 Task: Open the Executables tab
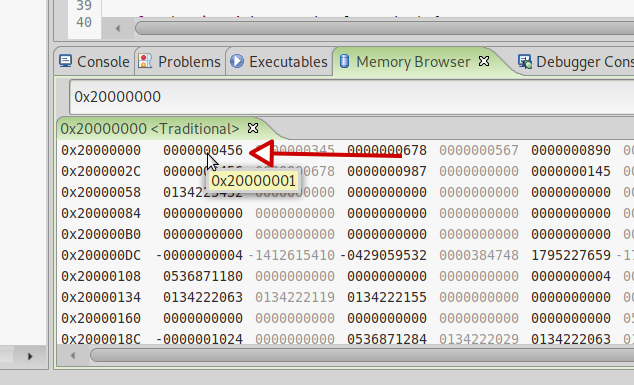click(x=279, y=62)
